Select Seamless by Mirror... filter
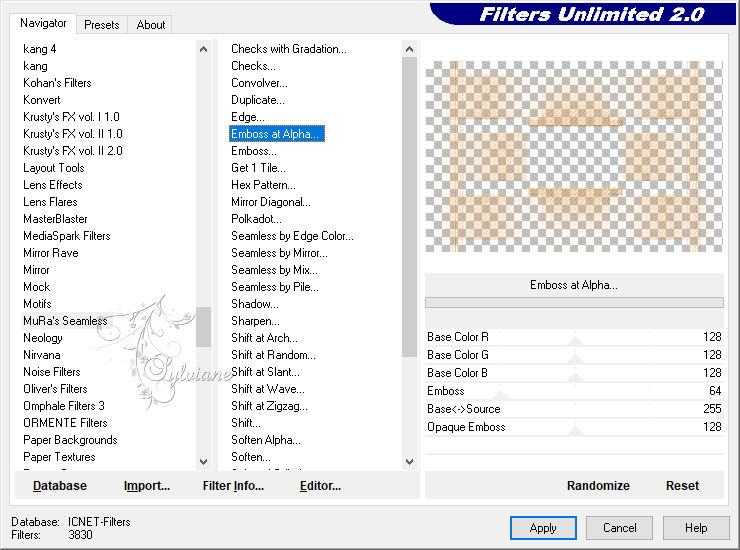This screenshot has height=550, width=740. 279,253
